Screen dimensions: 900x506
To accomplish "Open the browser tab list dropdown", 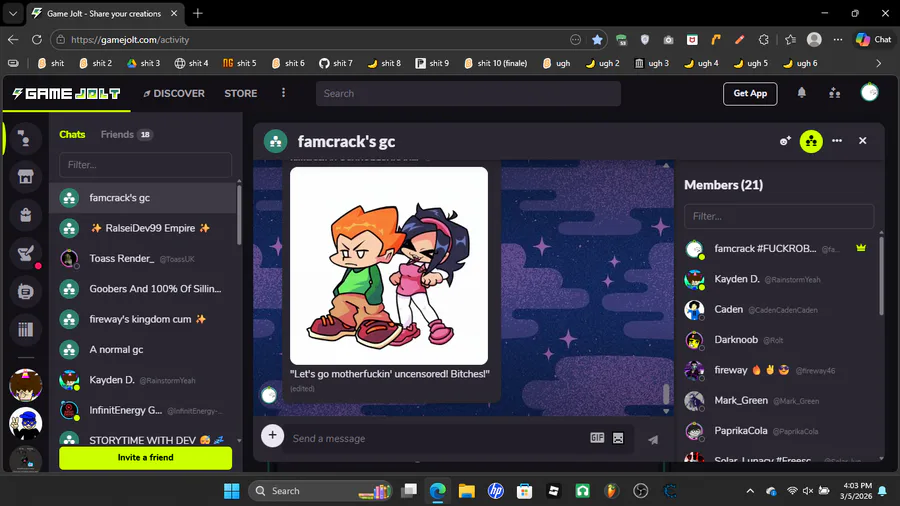I will pyautogui.click(x=13, y=13).
